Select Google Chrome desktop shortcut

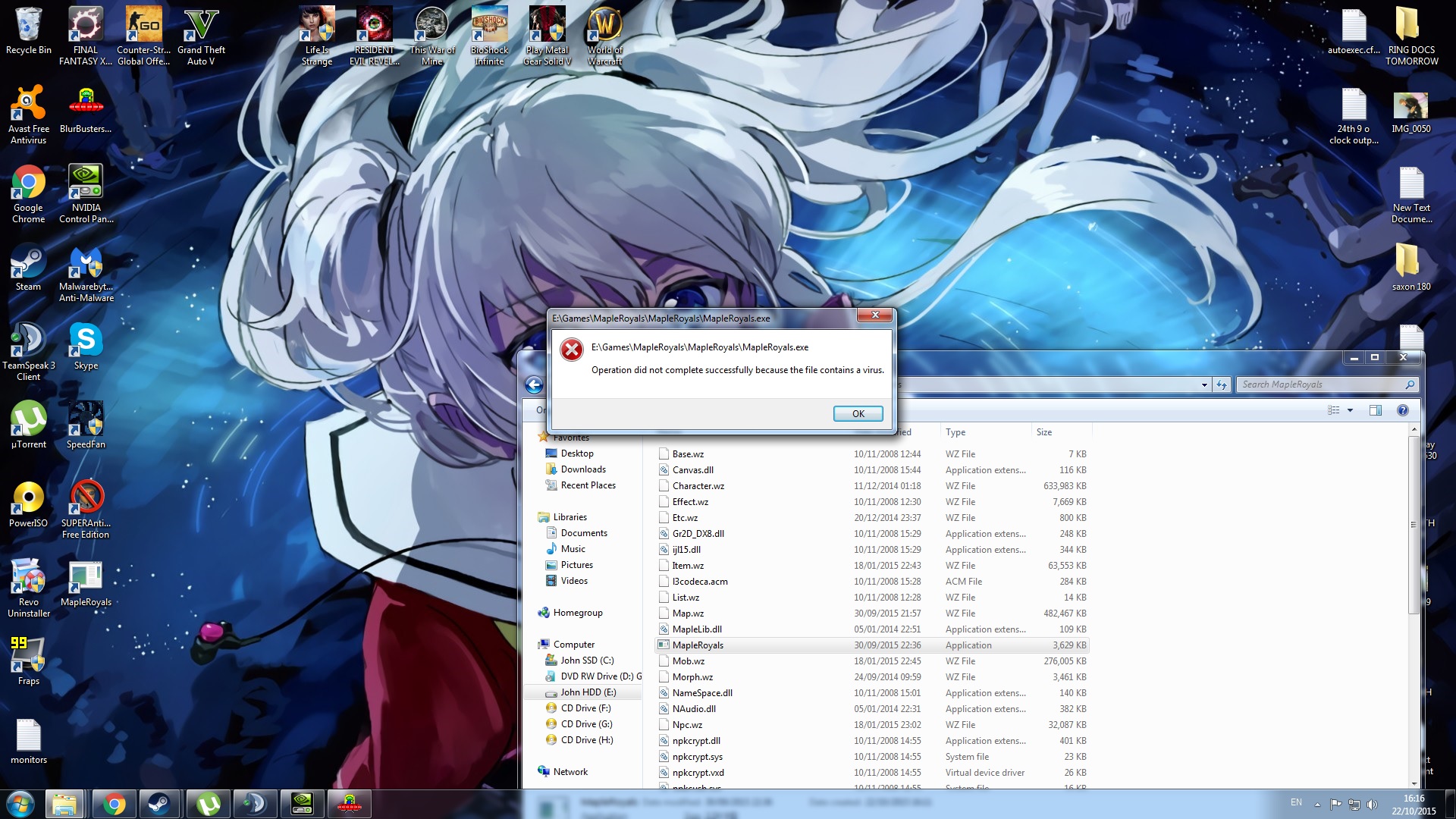(28, 194)
